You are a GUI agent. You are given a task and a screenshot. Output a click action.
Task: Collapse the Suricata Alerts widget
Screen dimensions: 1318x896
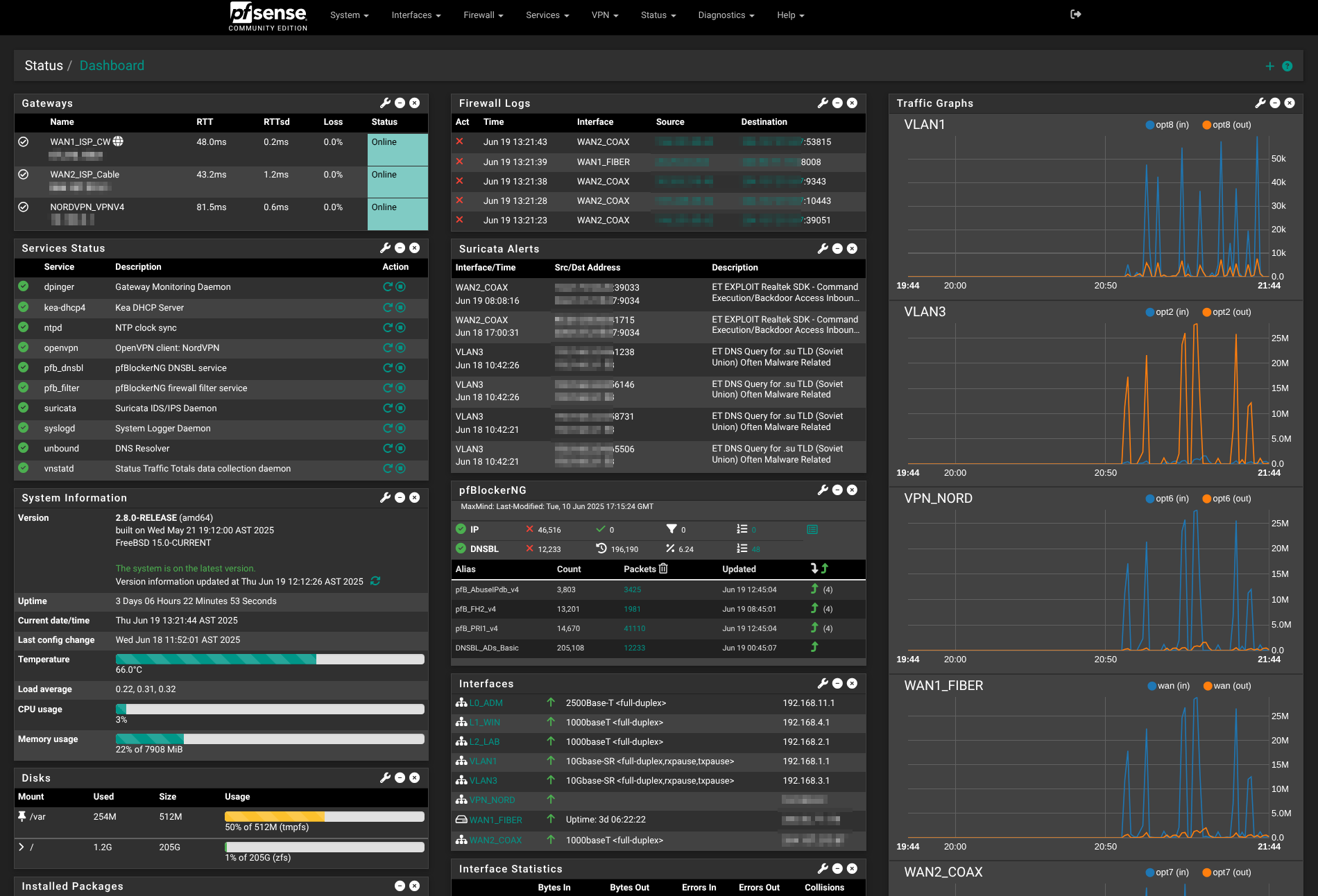click(x=838, y=248)
